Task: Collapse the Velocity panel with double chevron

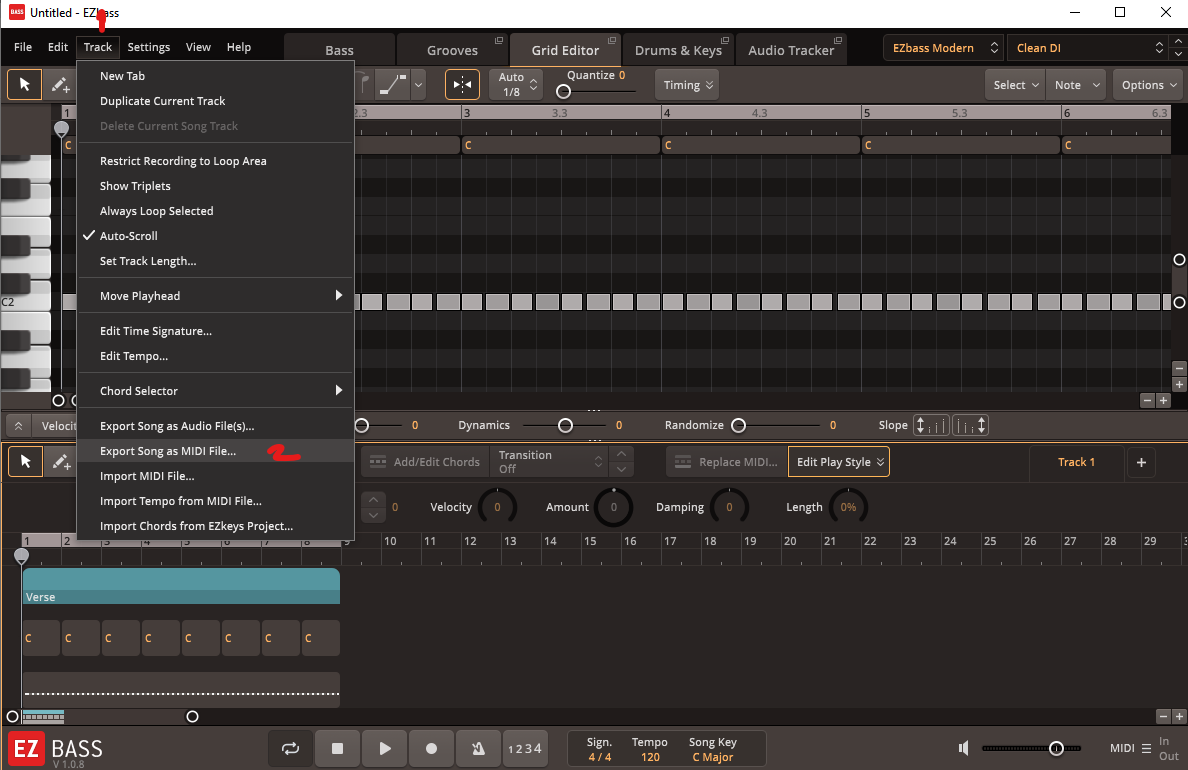Action: click(18, 426)
